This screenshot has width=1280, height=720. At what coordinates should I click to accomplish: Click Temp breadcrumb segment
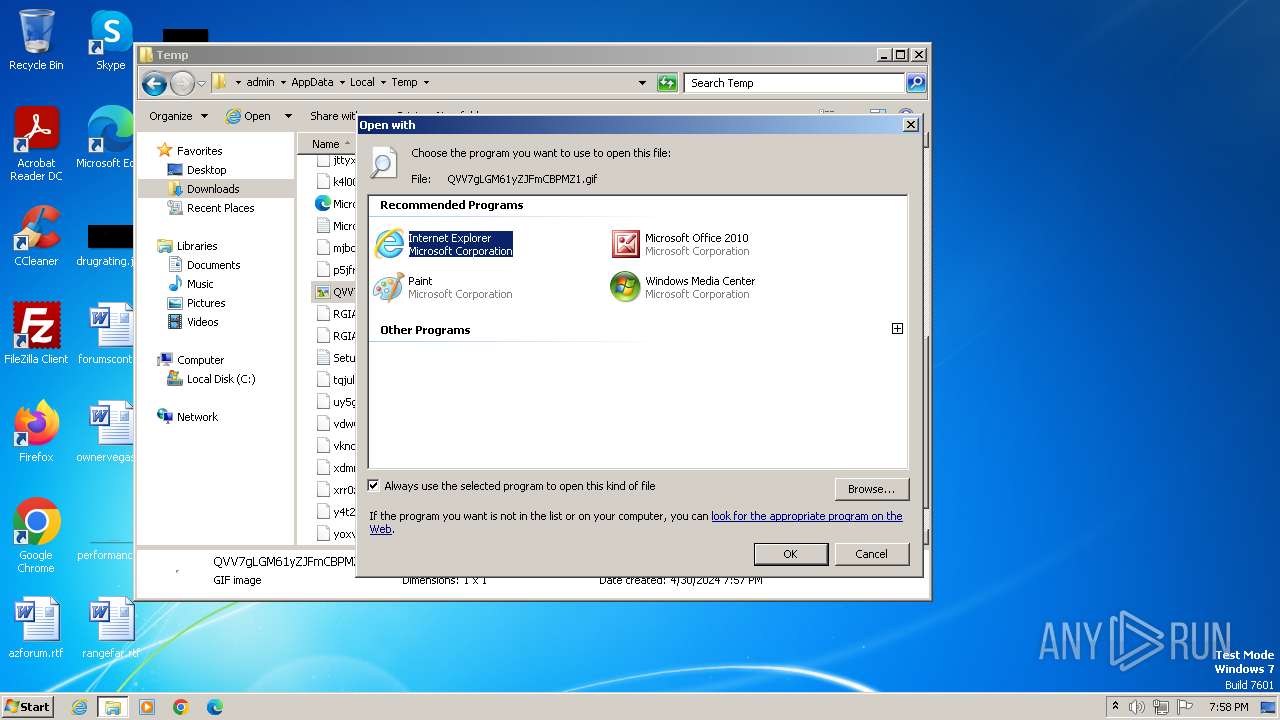coord(404,83)
